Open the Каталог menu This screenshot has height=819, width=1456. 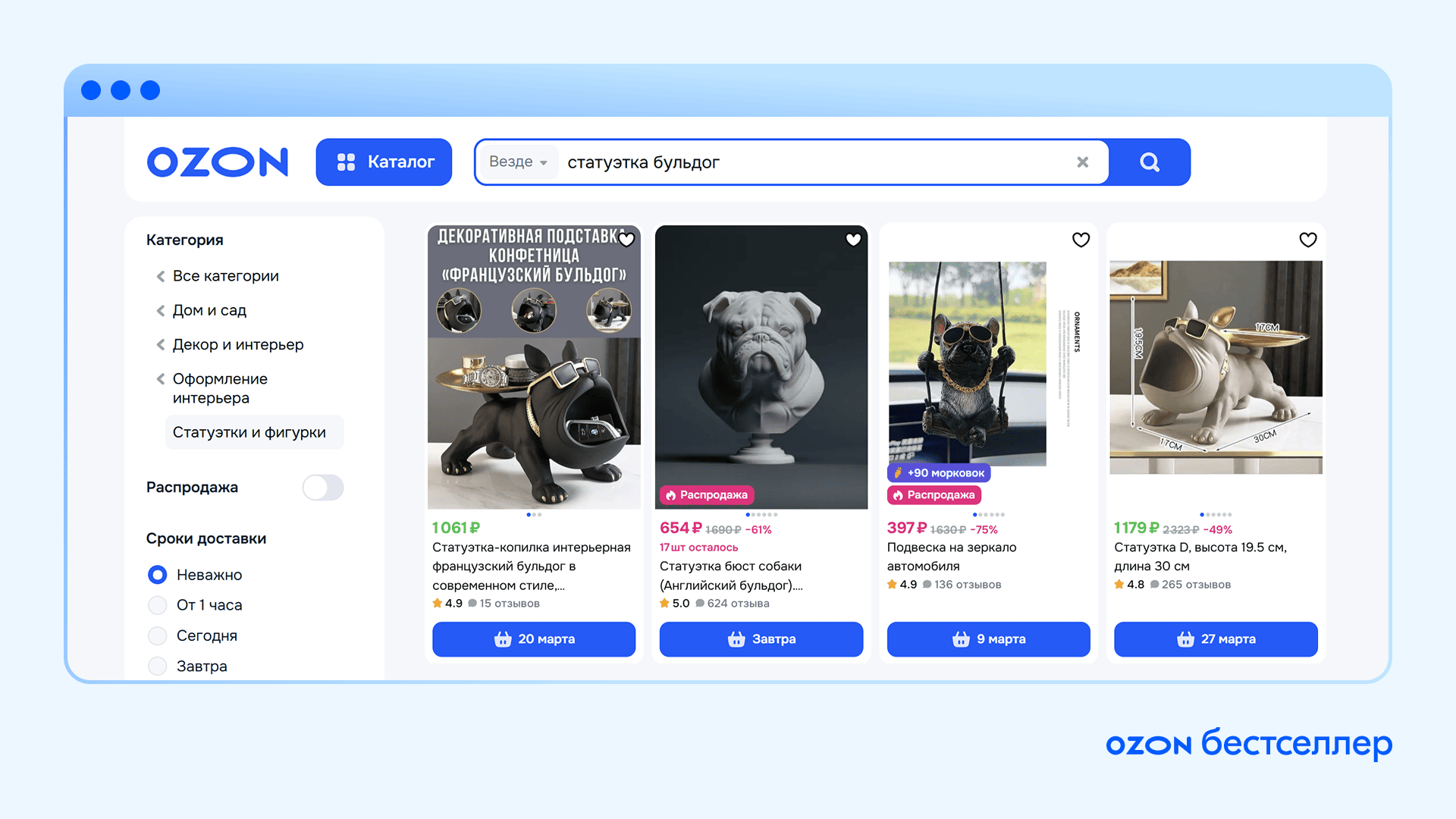click(x=384, y=162)
